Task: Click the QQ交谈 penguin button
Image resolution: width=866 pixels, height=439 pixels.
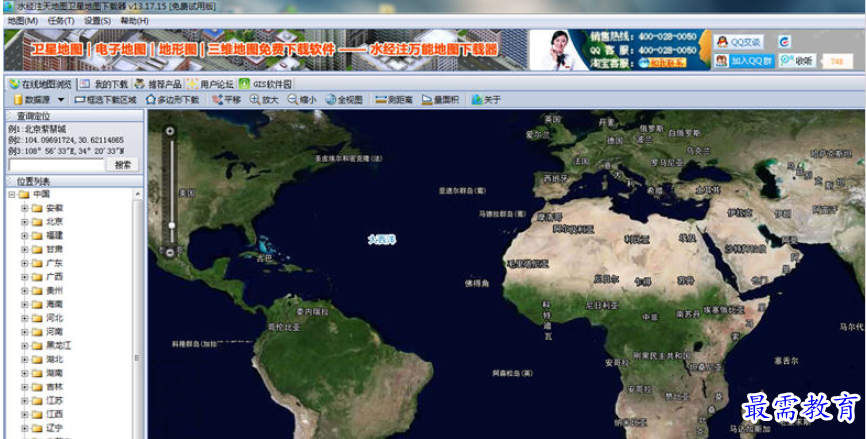Action: point(738,42)
